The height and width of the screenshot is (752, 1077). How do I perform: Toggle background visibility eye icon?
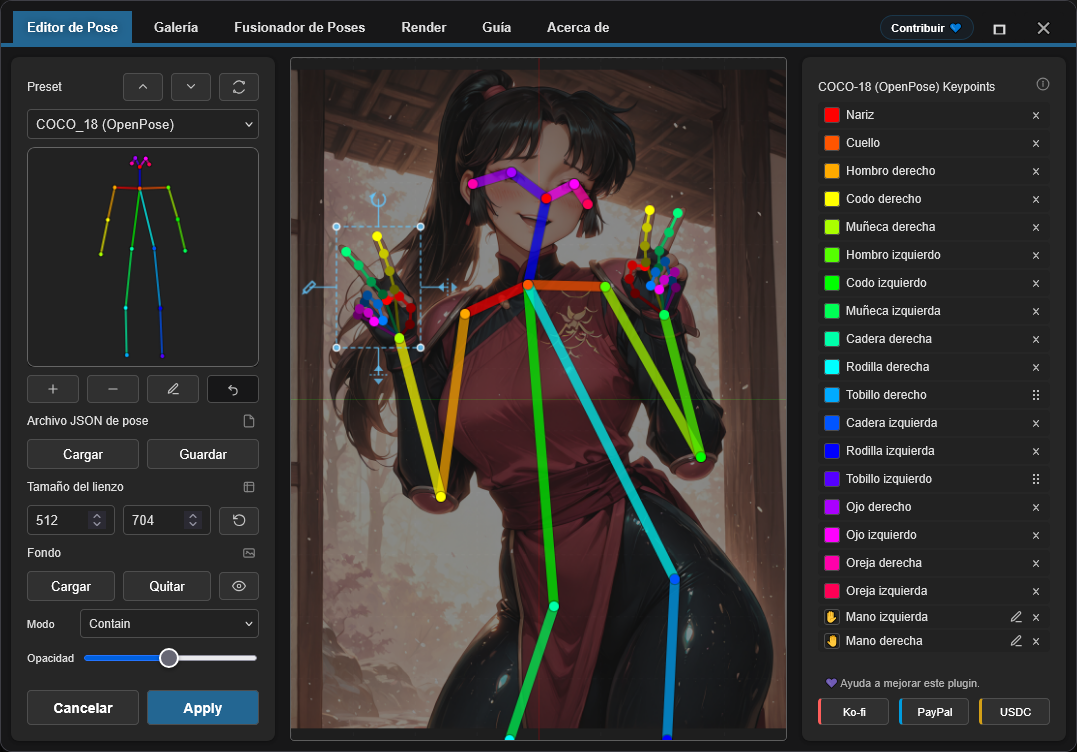coord(239,586)
